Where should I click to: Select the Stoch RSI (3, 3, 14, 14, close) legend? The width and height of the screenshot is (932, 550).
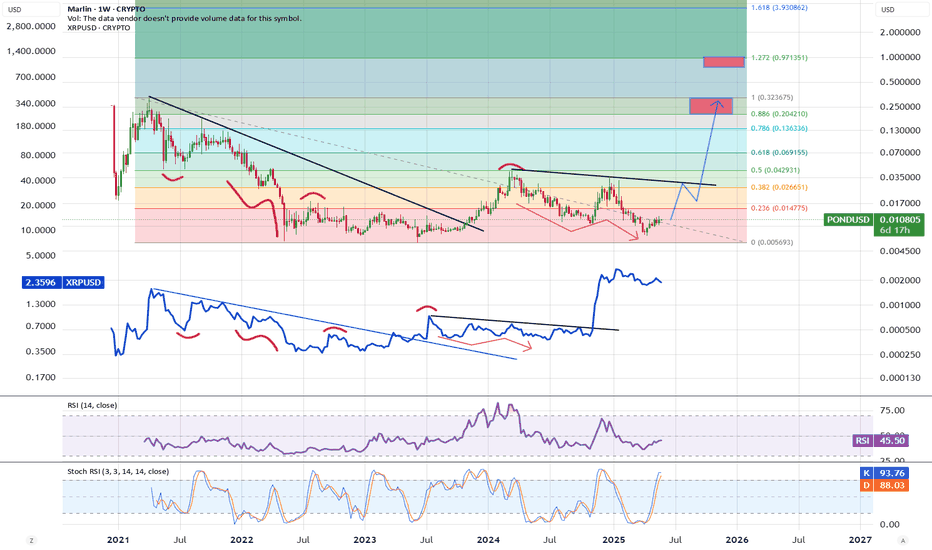pos(118,472)
